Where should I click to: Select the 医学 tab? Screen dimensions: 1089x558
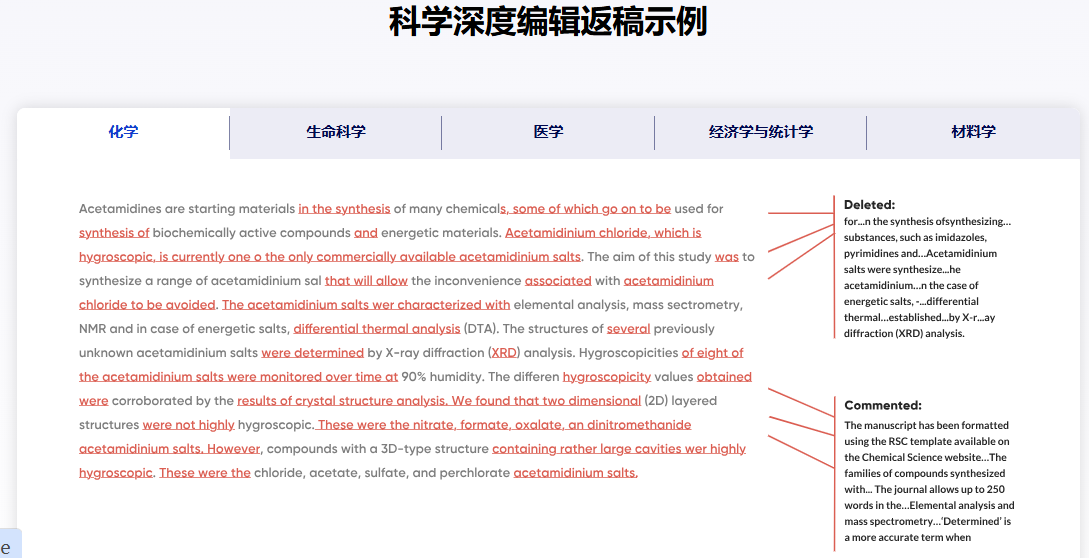pyautogui.click(x=548, y=132)
